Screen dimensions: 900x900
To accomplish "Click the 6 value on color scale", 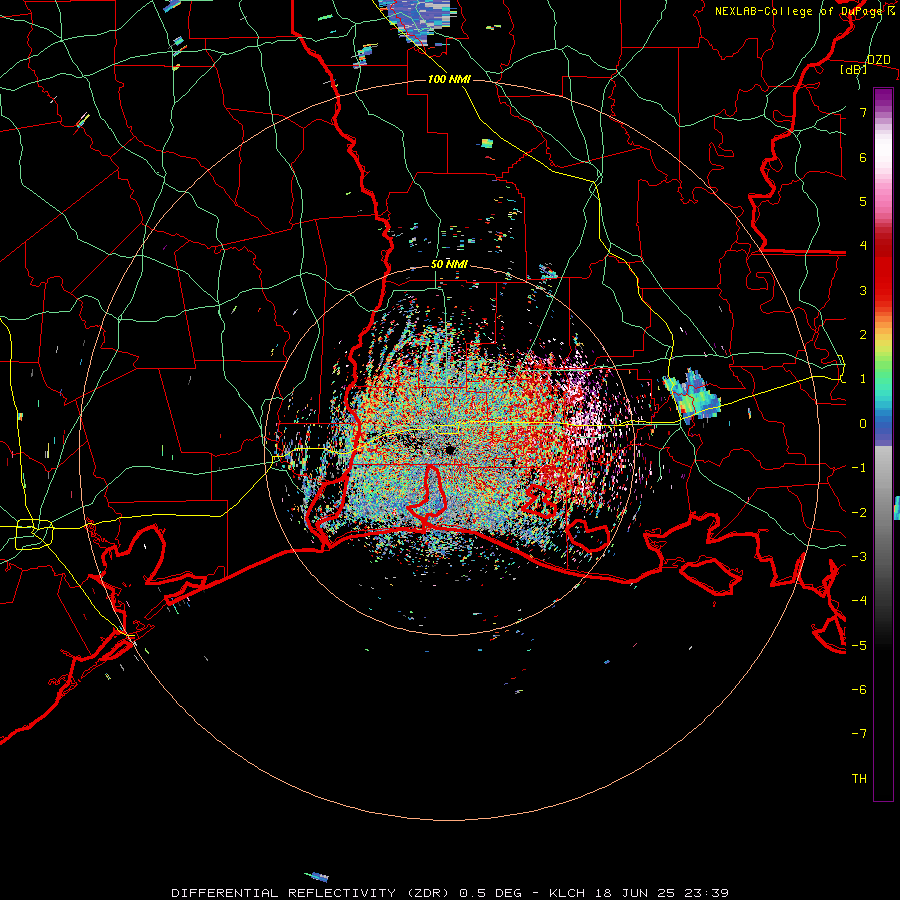I will [863, 157].
